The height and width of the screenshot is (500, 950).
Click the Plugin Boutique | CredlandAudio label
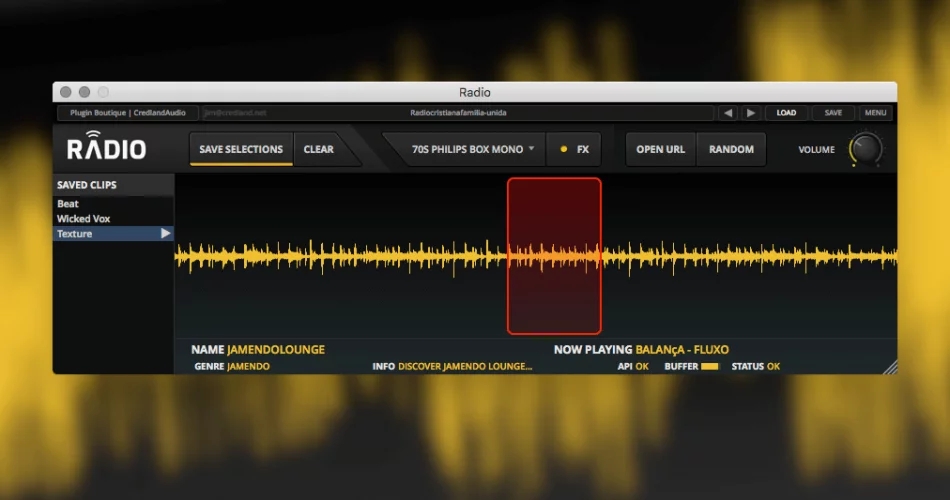pyautogui.click(x=127, y=113)
